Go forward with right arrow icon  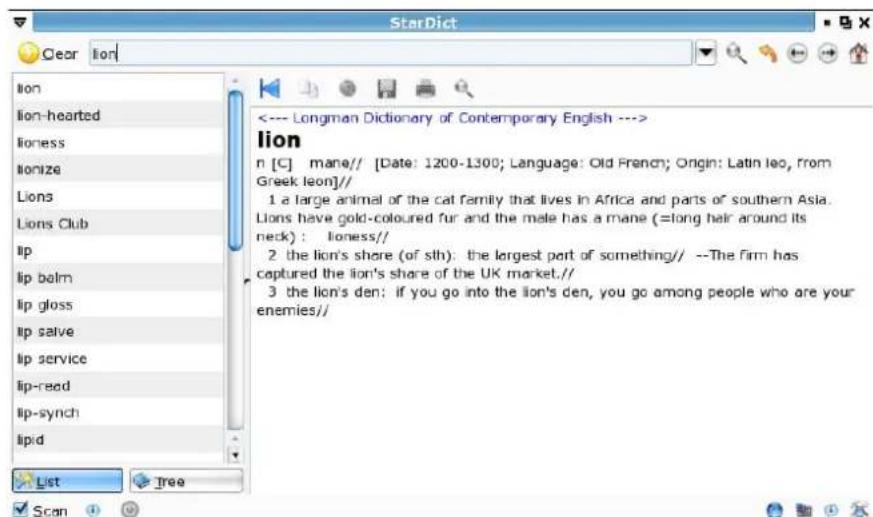828,54
